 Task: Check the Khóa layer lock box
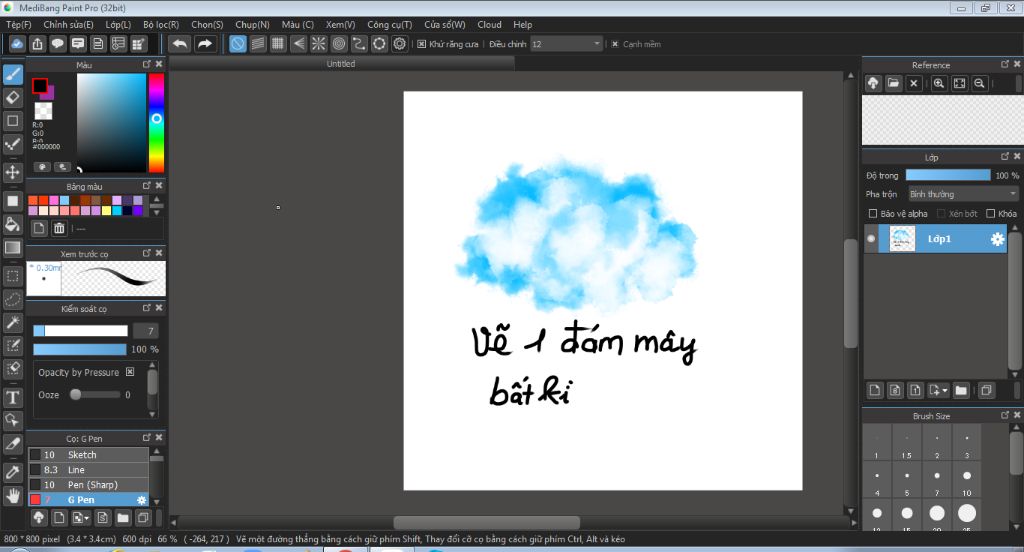pos(990,213)
